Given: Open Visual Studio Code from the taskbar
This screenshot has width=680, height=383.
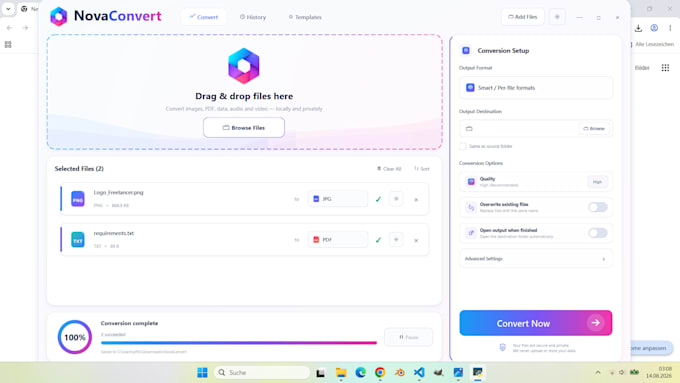Looking at the screenshot, I should [419, 372].
